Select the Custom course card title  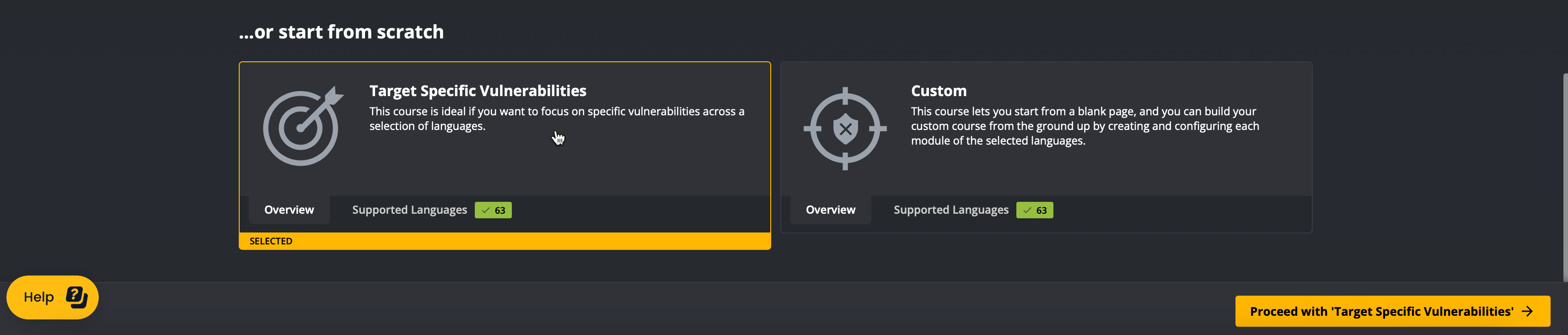point(939,91)
